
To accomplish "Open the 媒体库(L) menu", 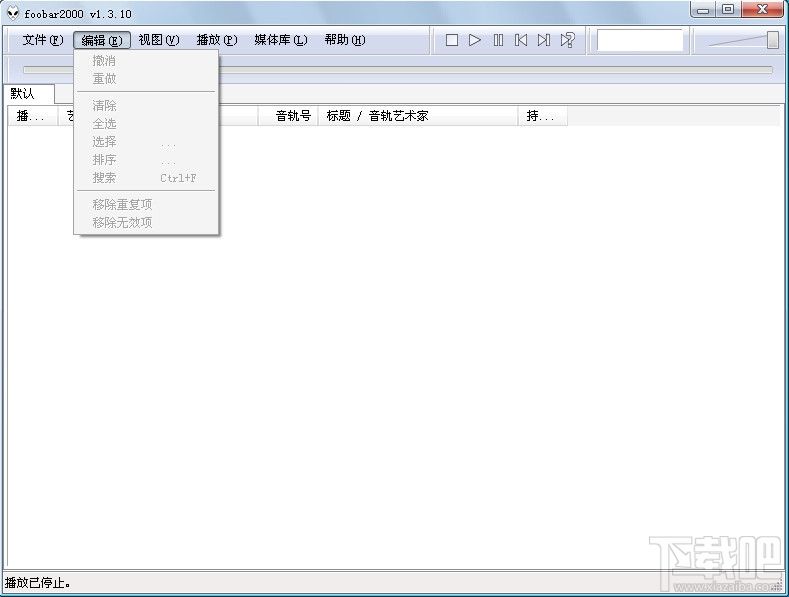I will click(281, 40).
